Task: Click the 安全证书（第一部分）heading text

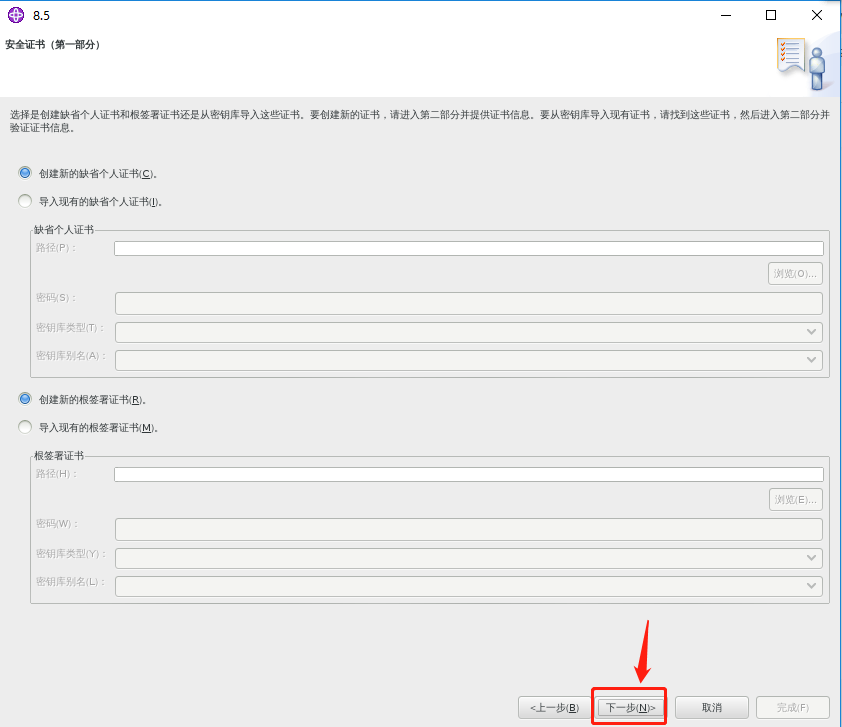Action: point(53,45)
